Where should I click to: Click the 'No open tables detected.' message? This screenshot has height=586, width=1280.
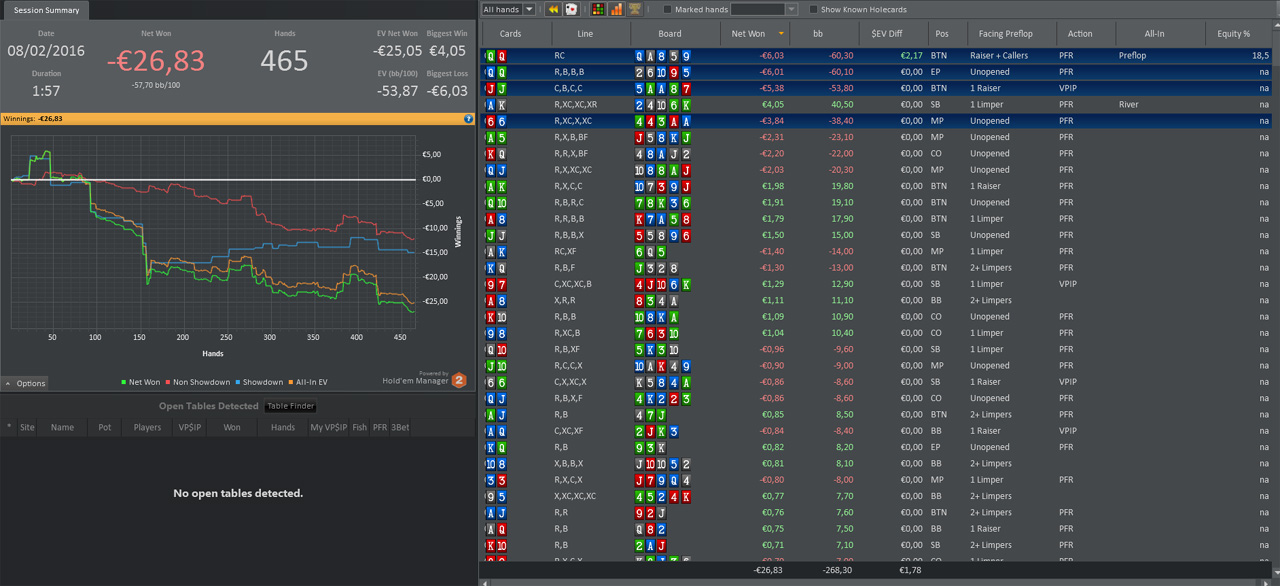coord(238,493)
